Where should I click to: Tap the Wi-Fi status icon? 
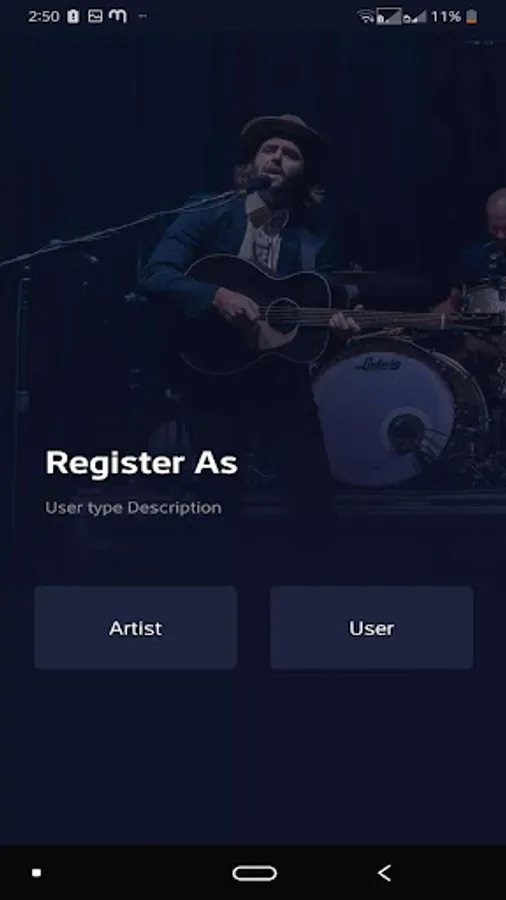click(x=365, y=17)
